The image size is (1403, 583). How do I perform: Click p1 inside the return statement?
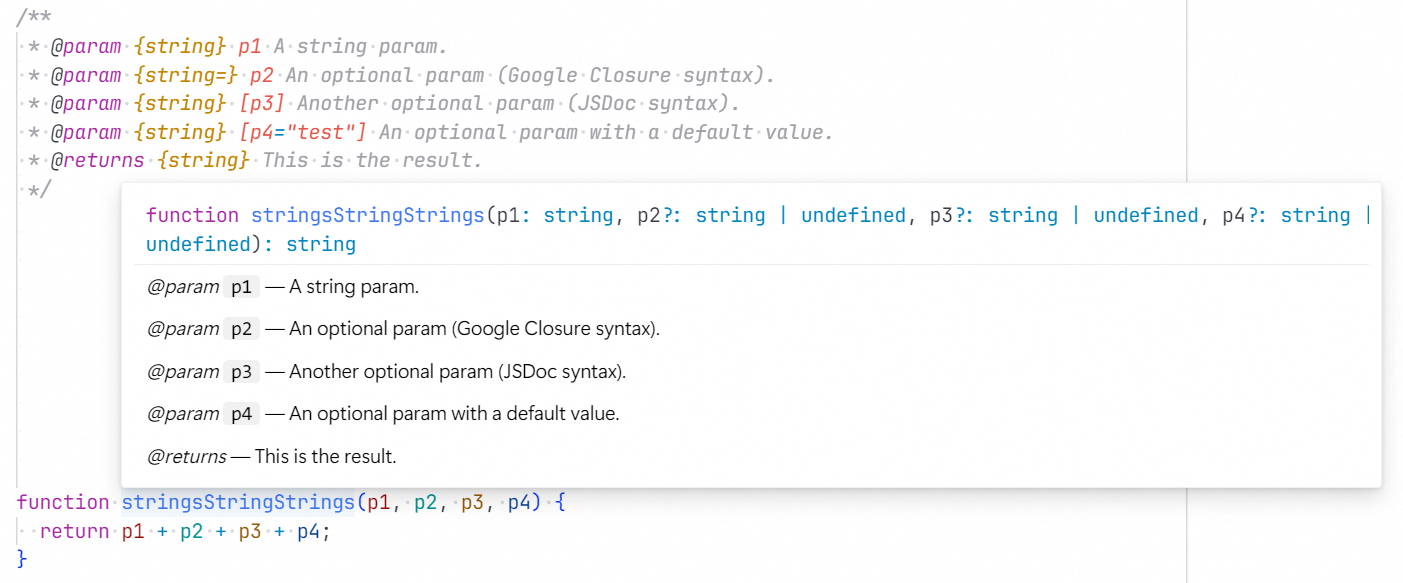point(133,530)
